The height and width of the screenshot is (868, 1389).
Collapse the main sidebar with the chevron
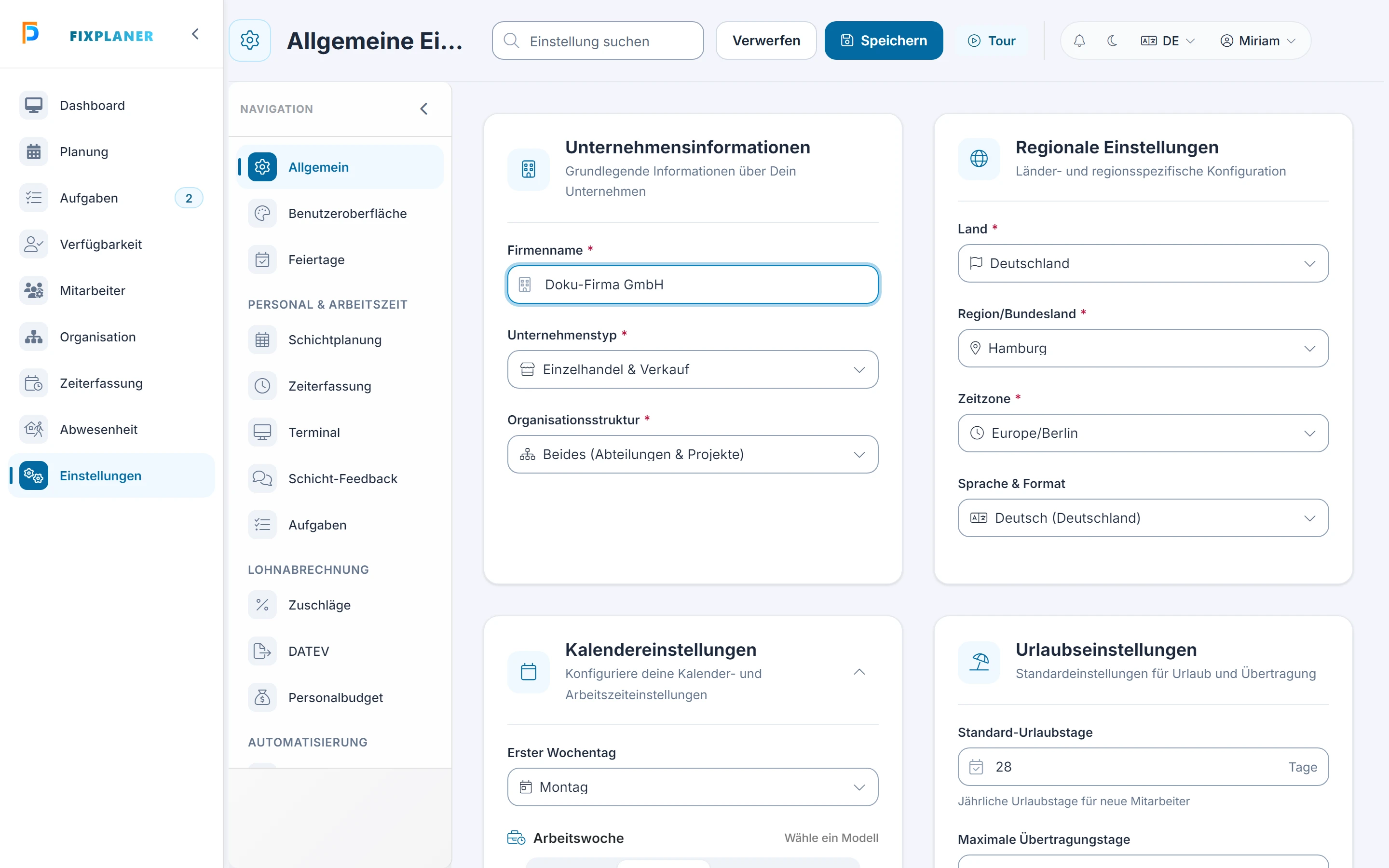point(195,34)
